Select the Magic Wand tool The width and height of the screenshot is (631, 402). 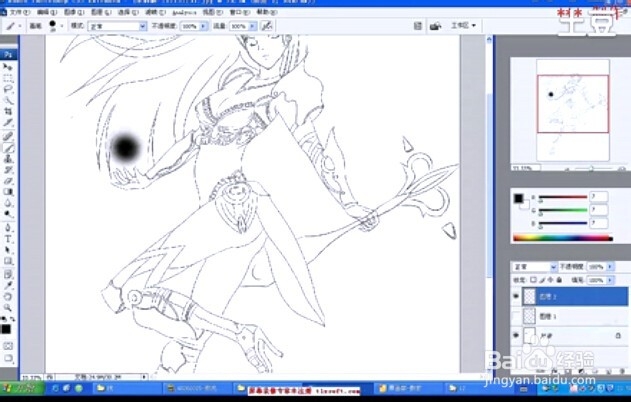coord(8,100)
